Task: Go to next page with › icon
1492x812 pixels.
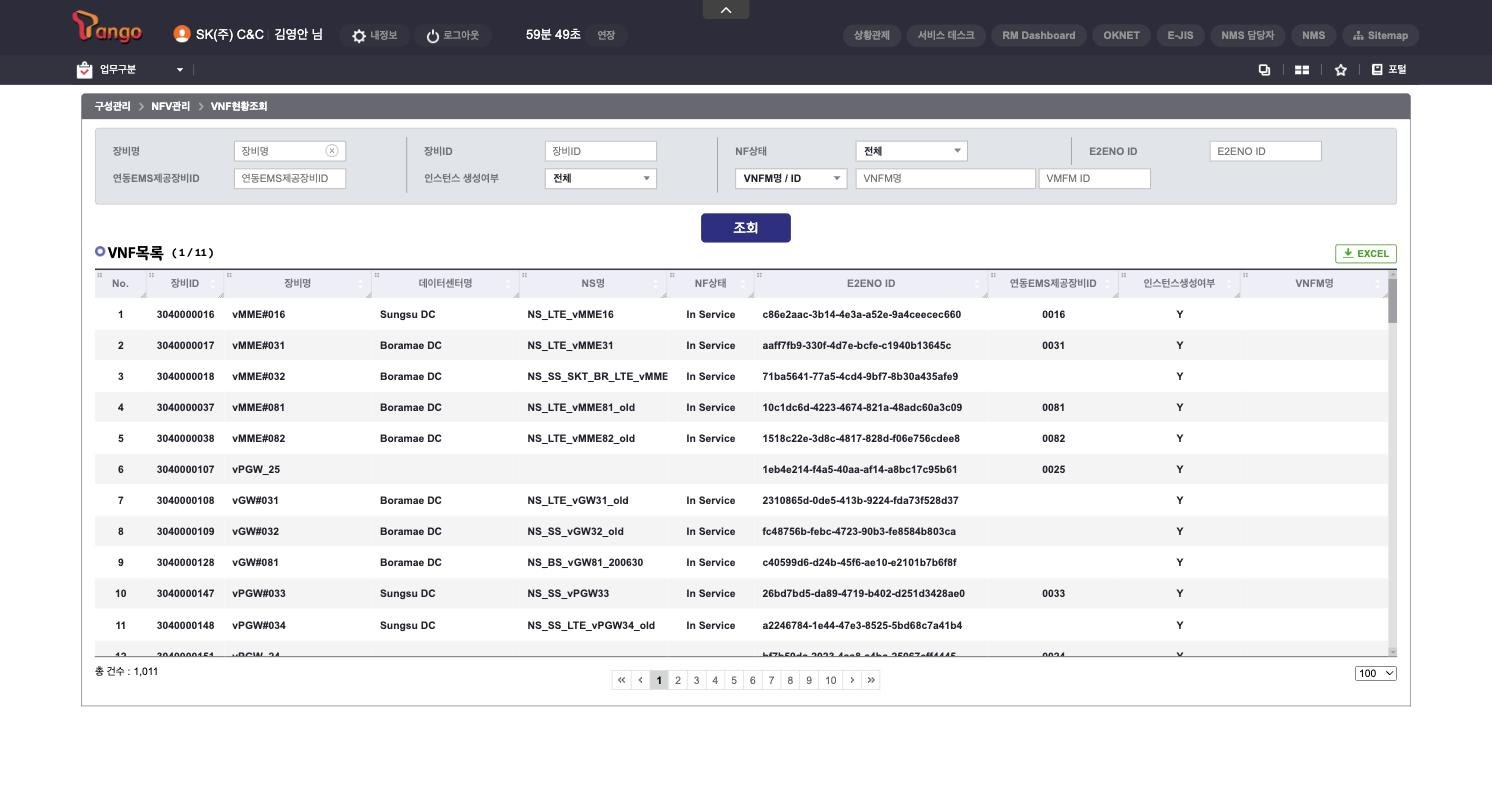Action: [x=852, y=680]
